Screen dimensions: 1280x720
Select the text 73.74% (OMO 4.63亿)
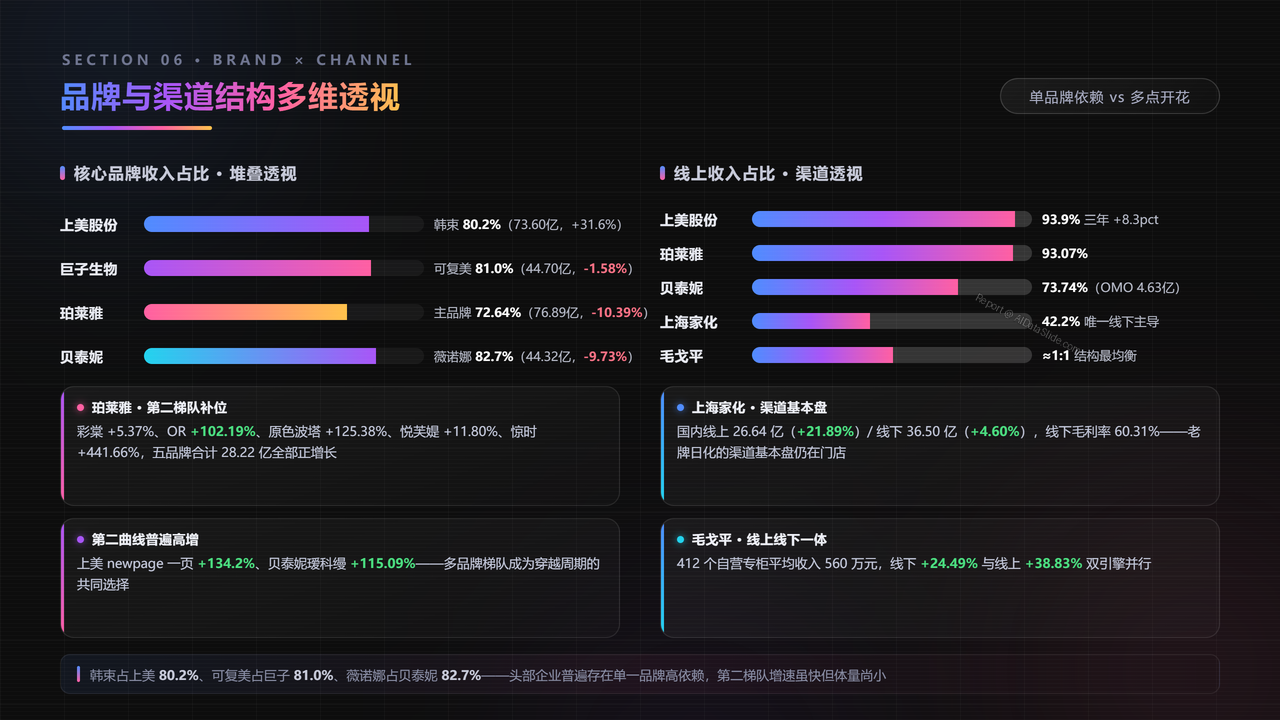1111,288
